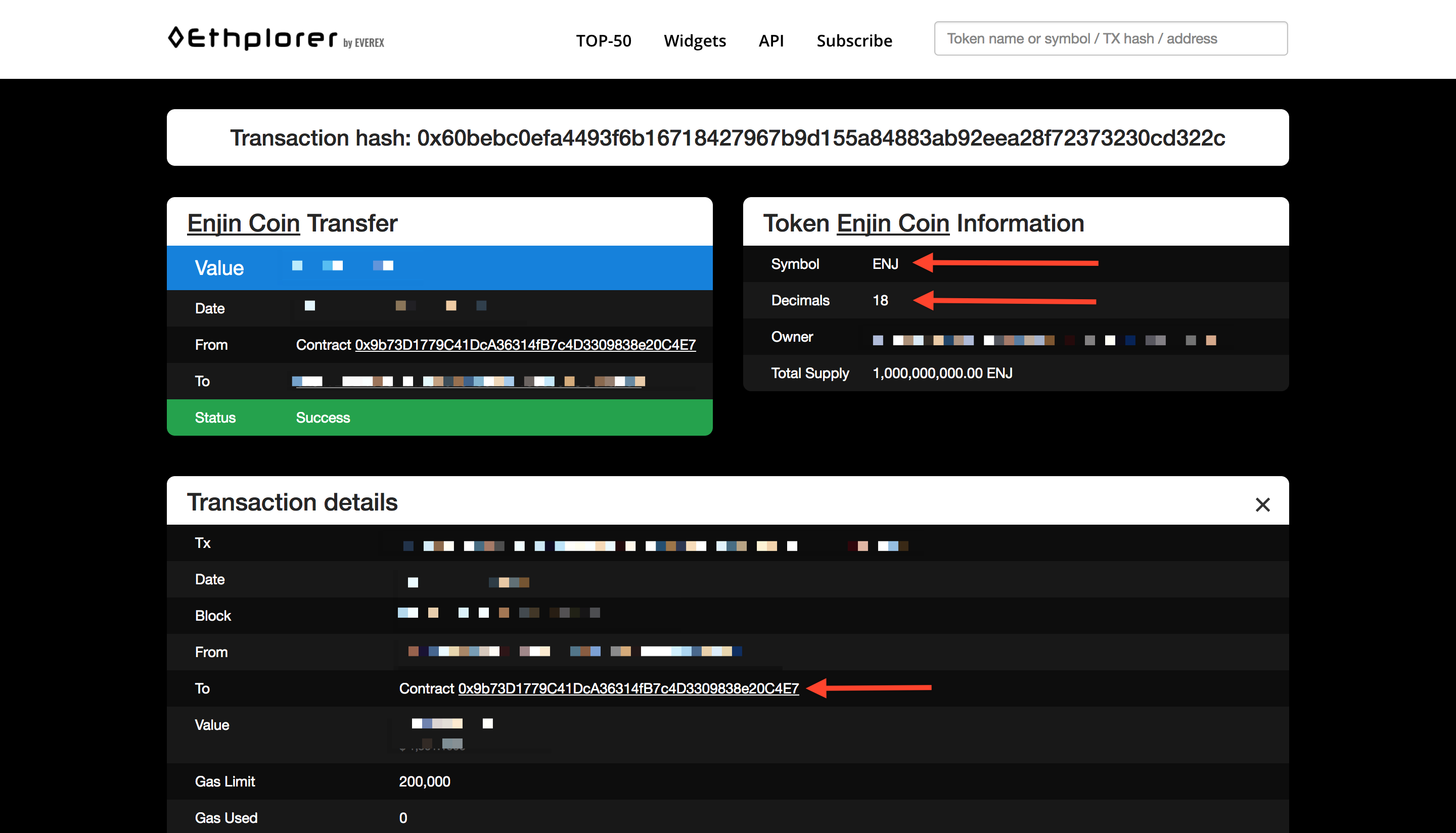Viewport: 1456px width, 833px height.
Task: Click the Success status value
Action: (x=323, y=418)
